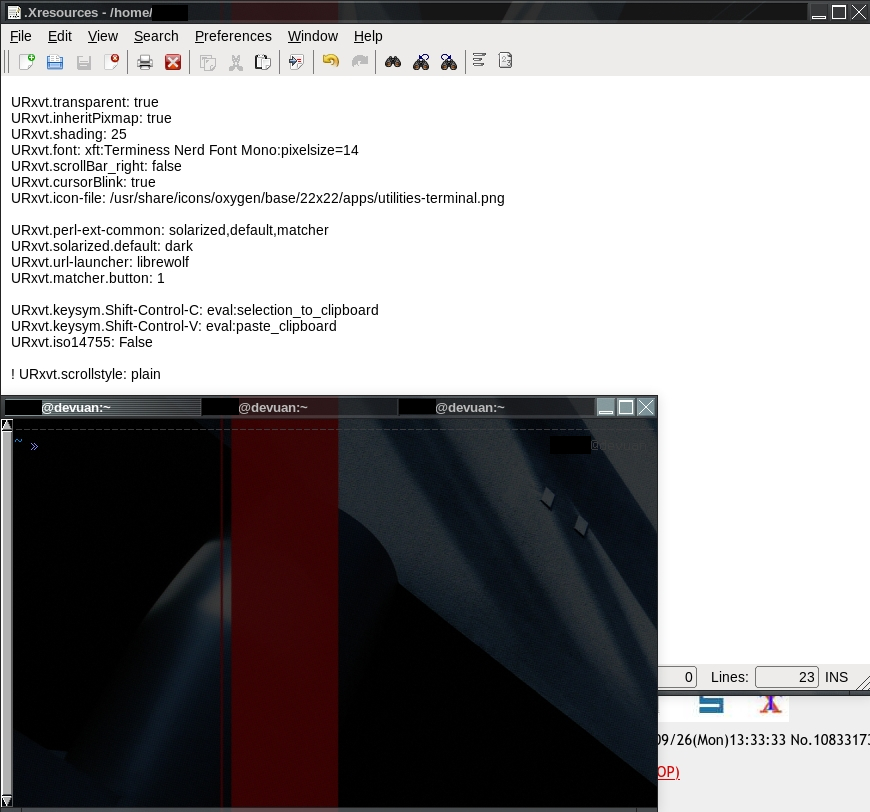Click the Lines count field showing 23
This screenshot has width=870, height=812.
[787, 677]
